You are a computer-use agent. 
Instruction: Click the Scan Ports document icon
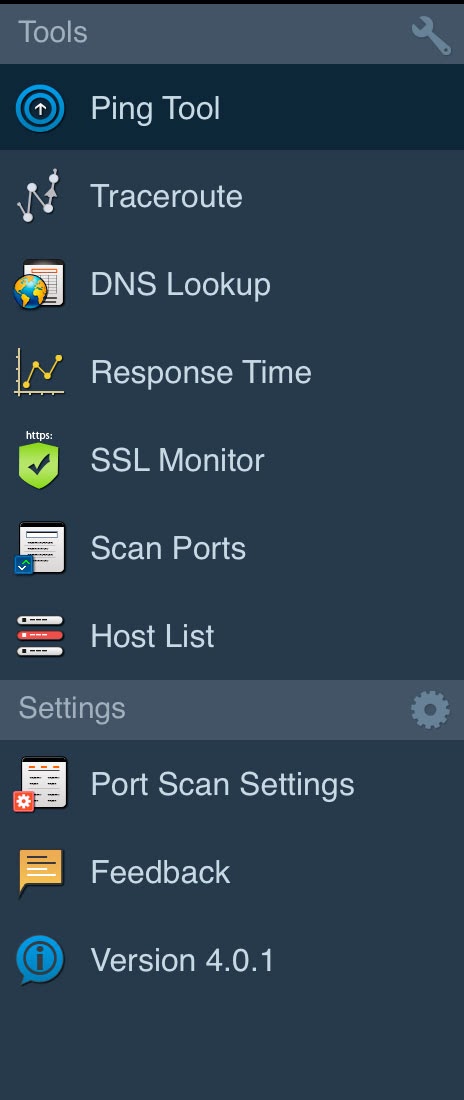40,548
